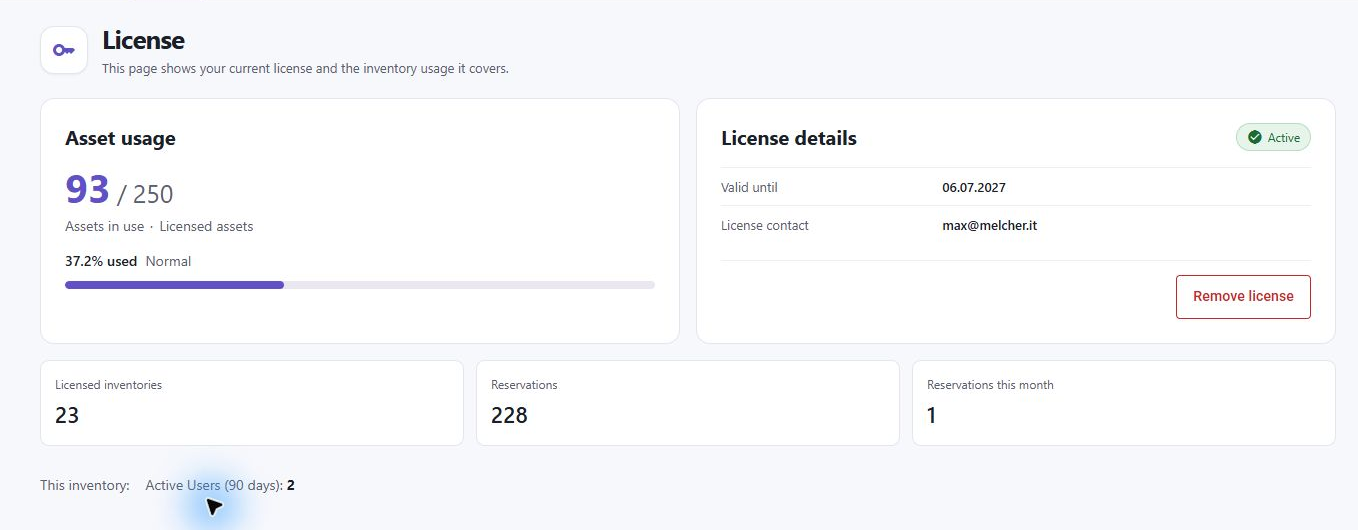Viewport: 1358px width, 530px height.
Task: Click the '/ 250' licensed assets value
Action: (x=146, y=194)
